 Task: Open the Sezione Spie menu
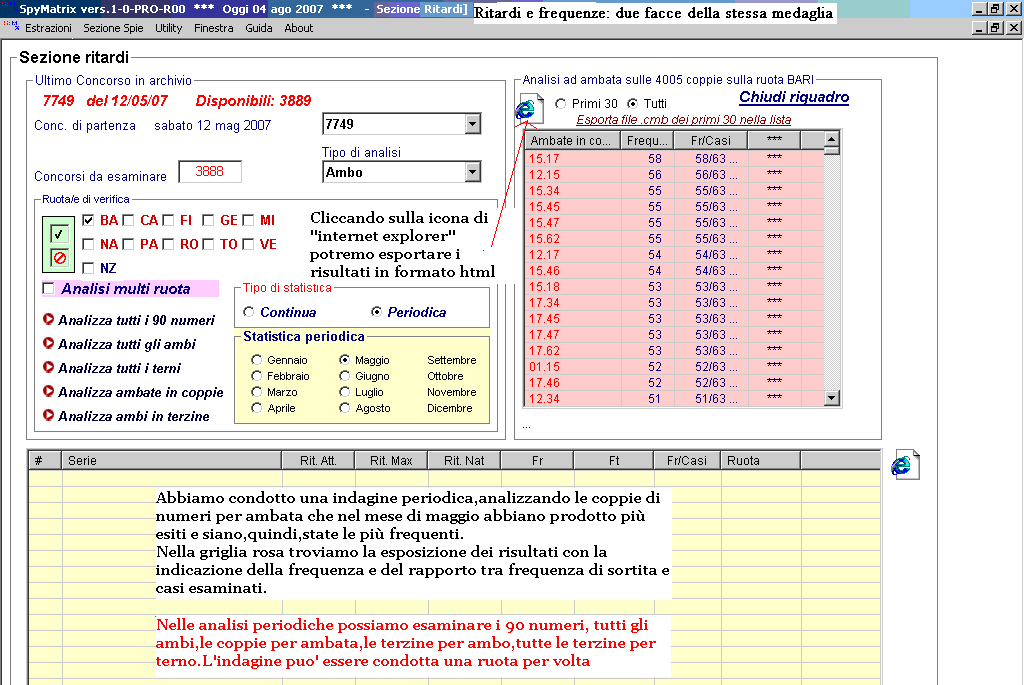[113, 28]
